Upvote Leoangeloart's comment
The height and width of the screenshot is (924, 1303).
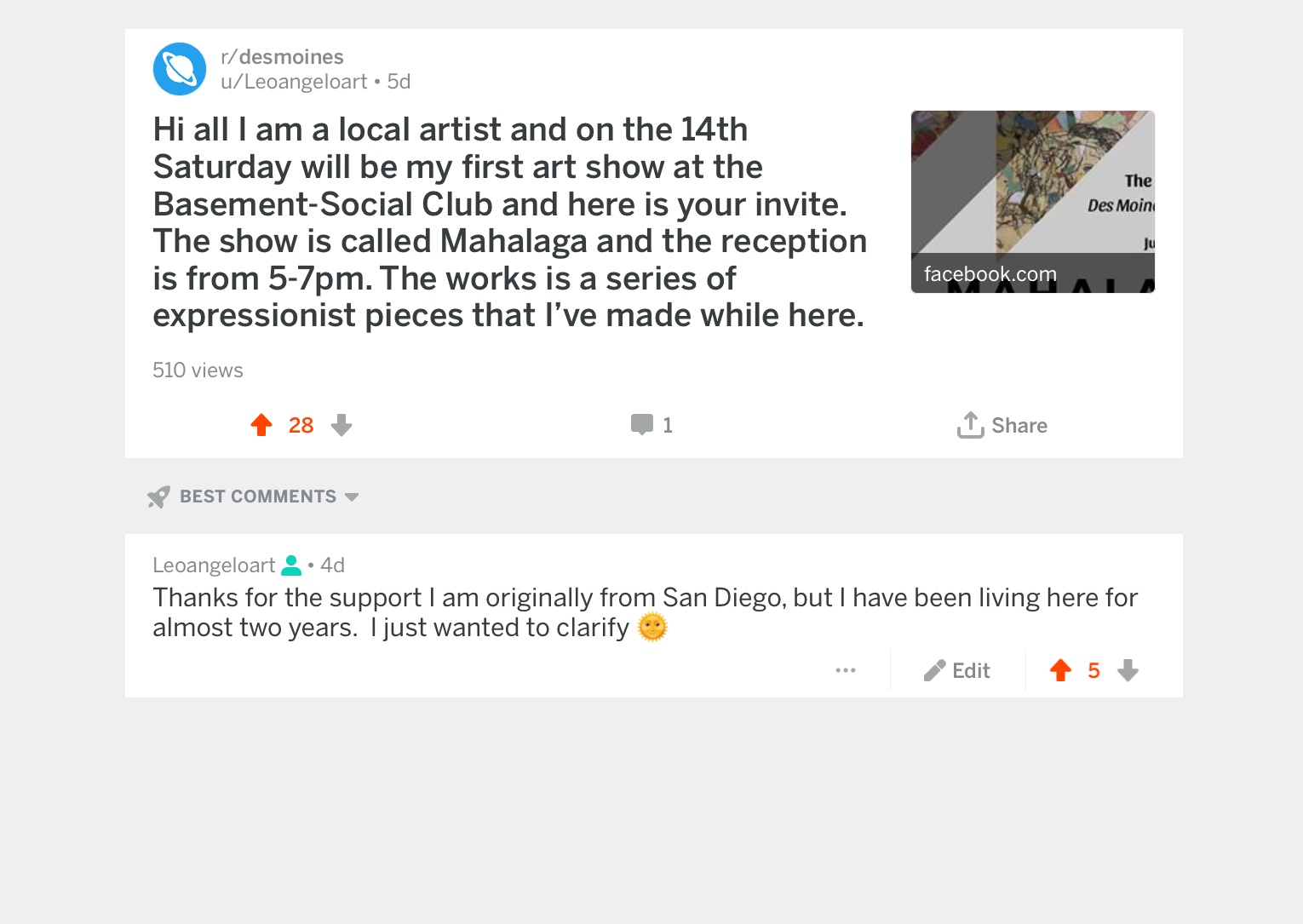pyautogui.click(x=1060, y=670)
